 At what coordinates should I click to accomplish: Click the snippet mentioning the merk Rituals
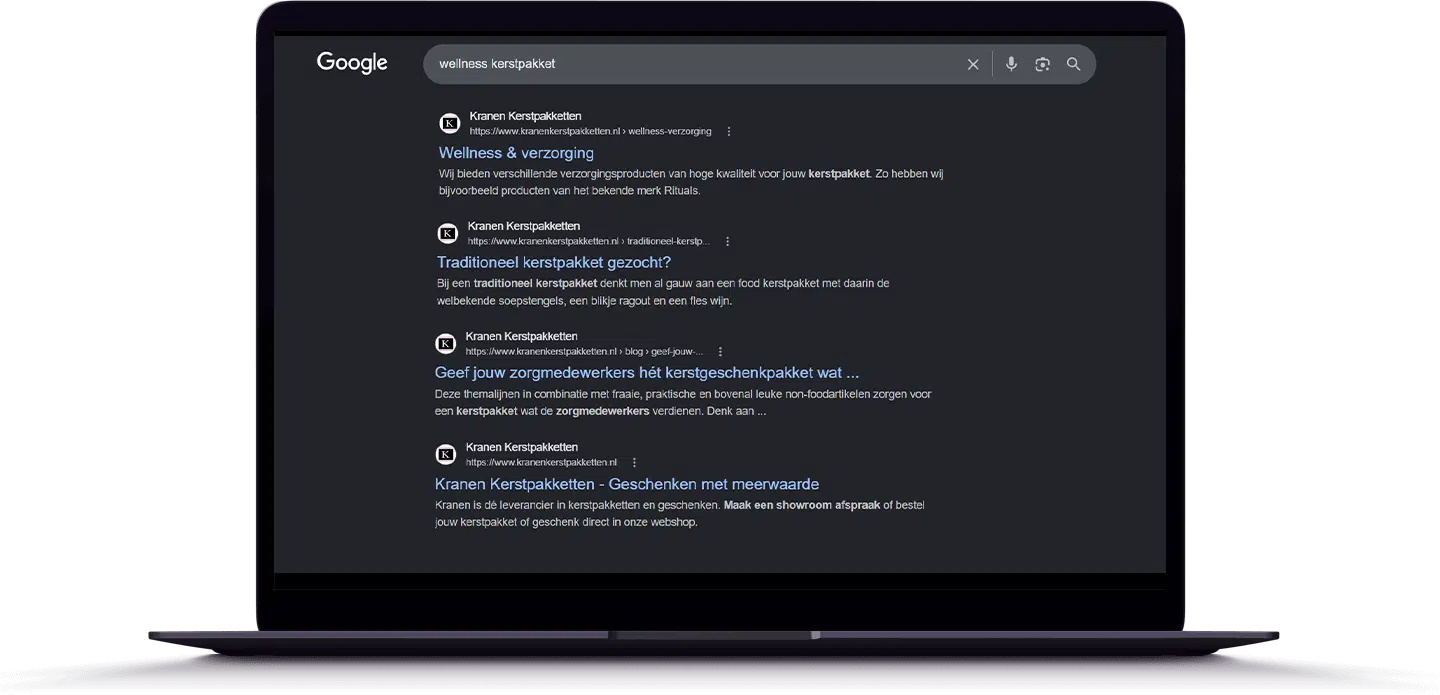[x=691, y=182]
